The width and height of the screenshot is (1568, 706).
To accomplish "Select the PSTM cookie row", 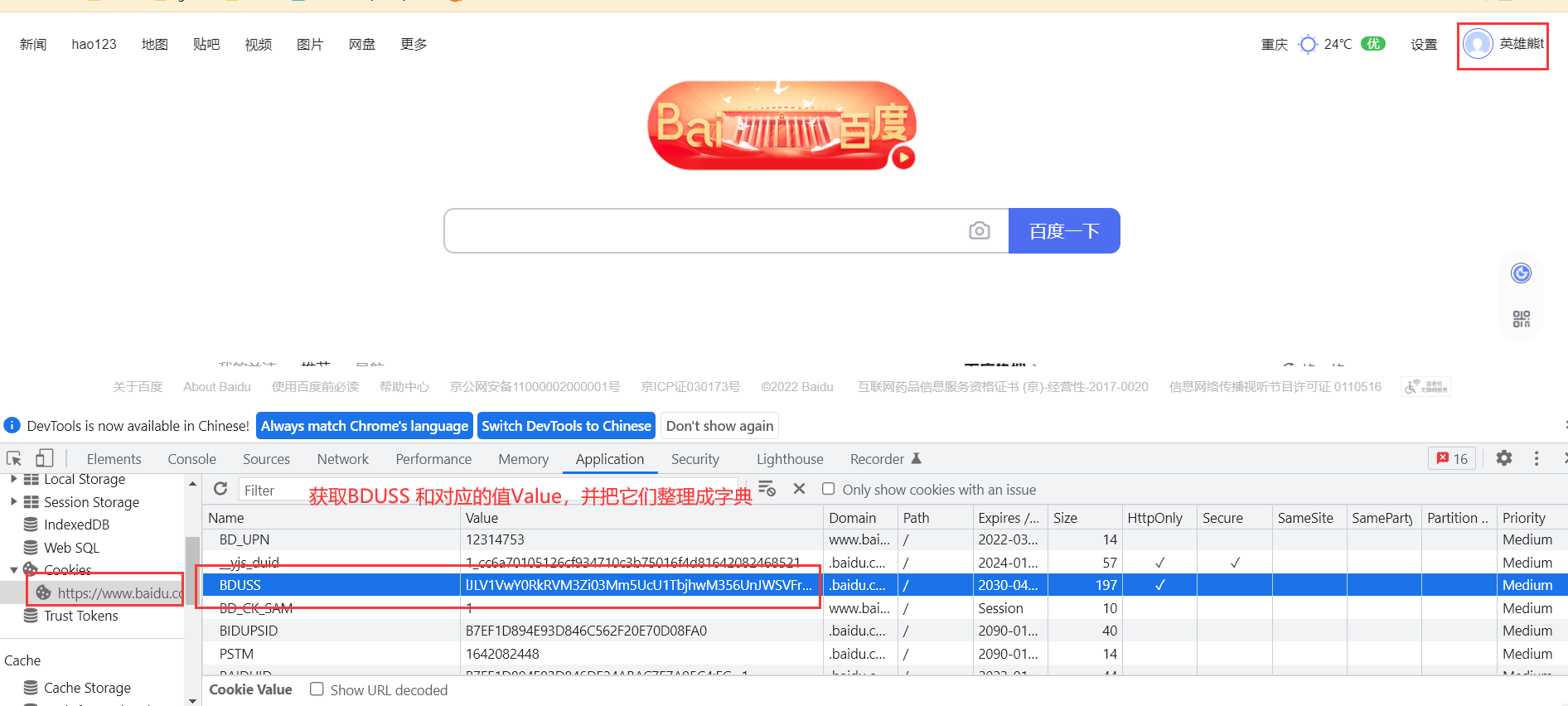I will click(x=885, y=654).
